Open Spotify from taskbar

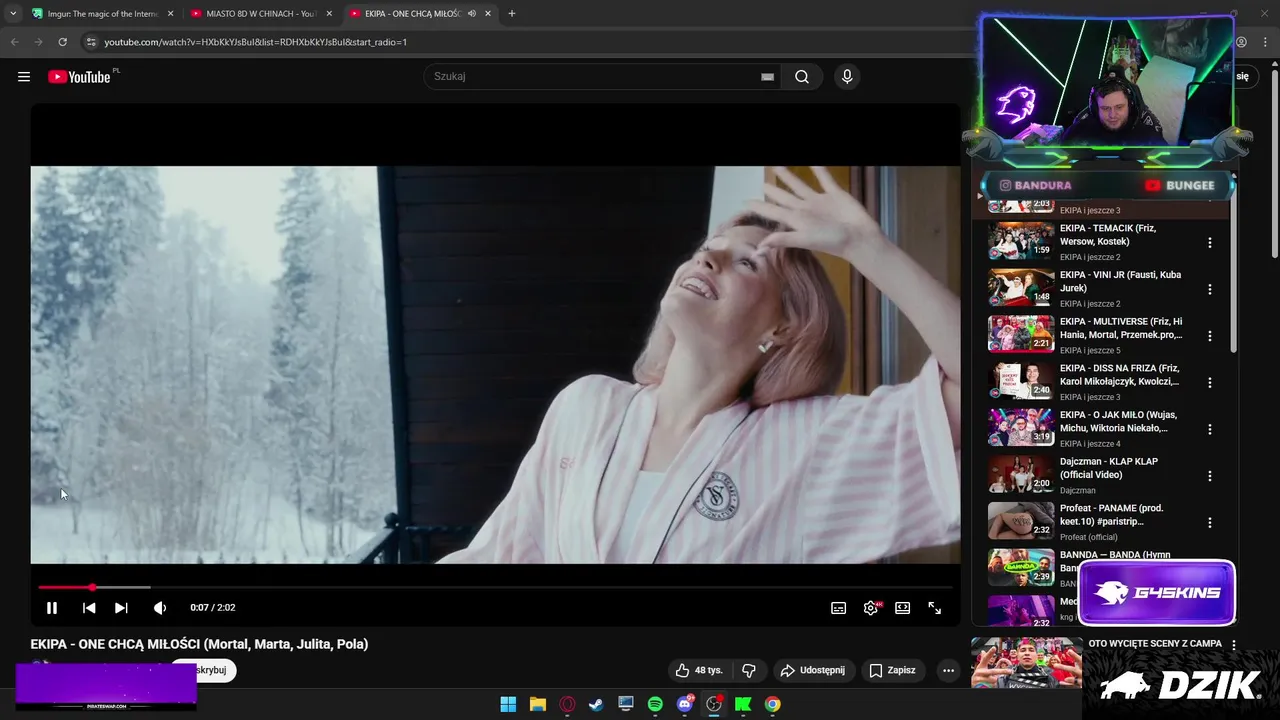655,704
